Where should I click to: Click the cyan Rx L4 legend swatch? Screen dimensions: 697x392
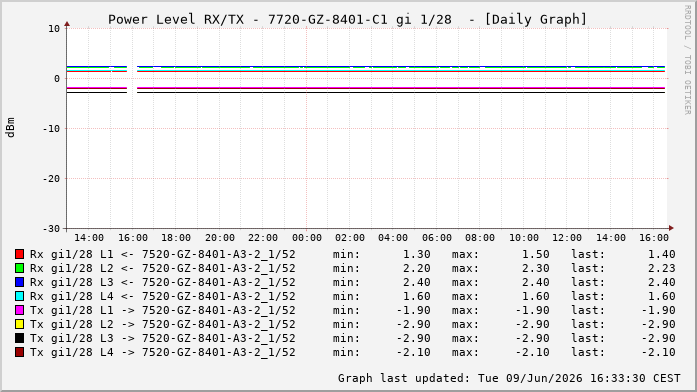(x=19, y=296)
